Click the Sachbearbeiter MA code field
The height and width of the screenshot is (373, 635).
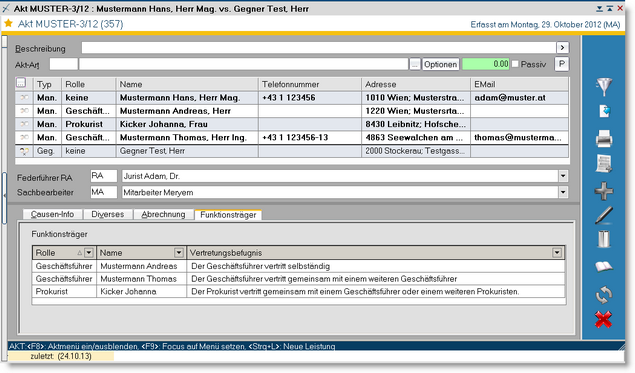pyautogui.click(x=104, y=192)
